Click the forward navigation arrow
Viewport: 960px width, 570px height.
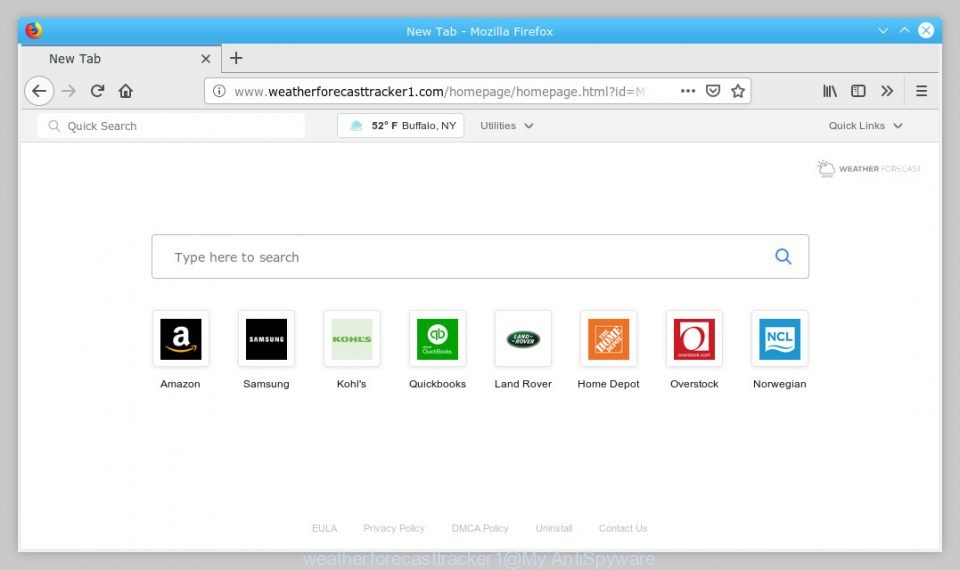click(69, 91)
